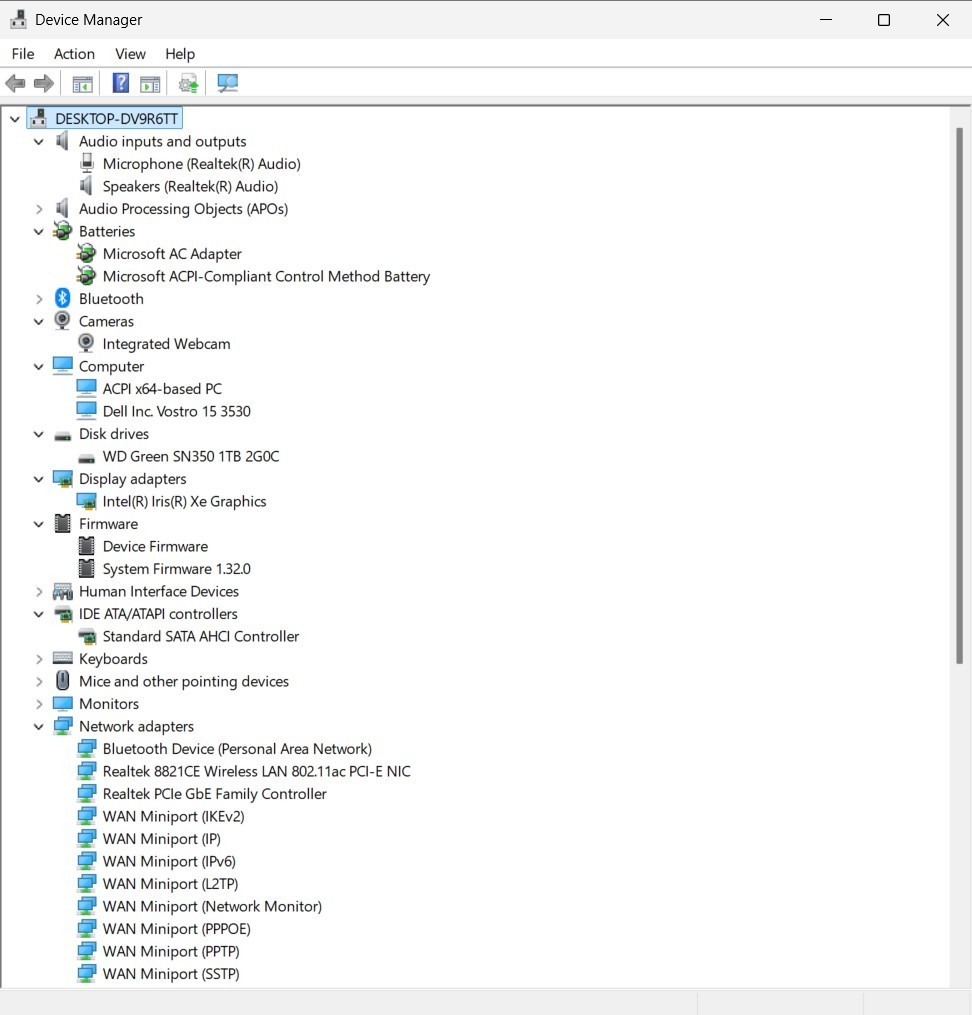Click the Monitors category icon
This screenshot has height=1015, width=972.
(63, 703)
